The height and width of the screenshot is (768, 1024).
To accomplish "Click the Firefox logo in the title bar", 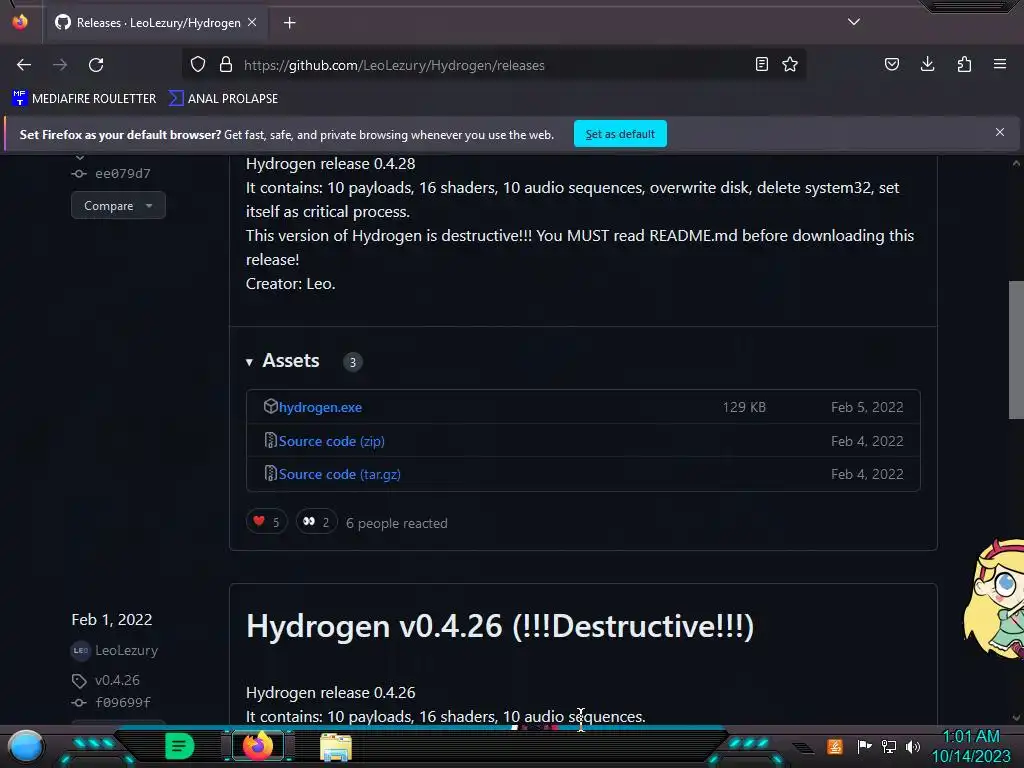I will pyautogui.click(x=20, y=22).
